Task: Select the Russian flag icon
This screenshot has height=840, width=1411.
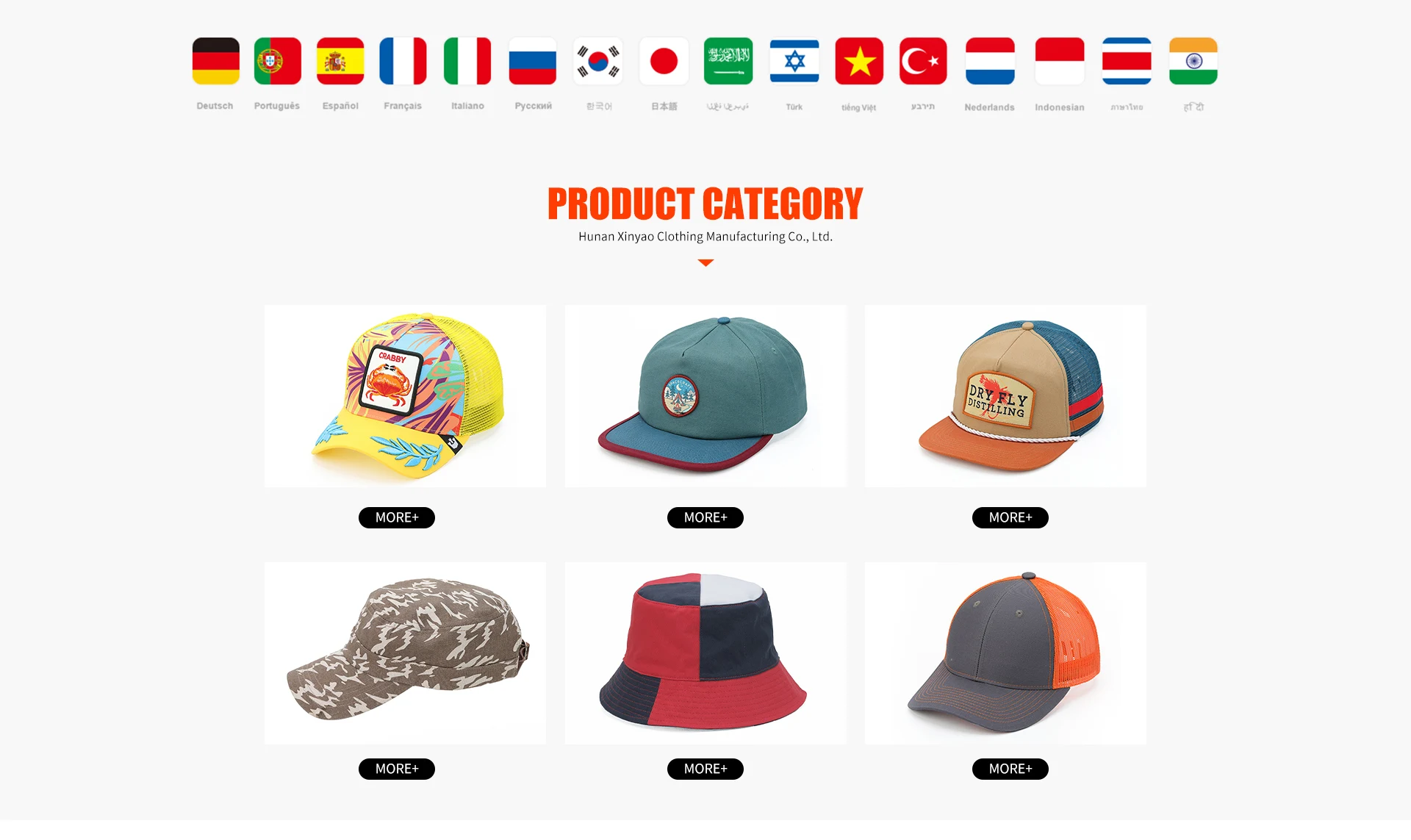Action: (x=533, y=61)
